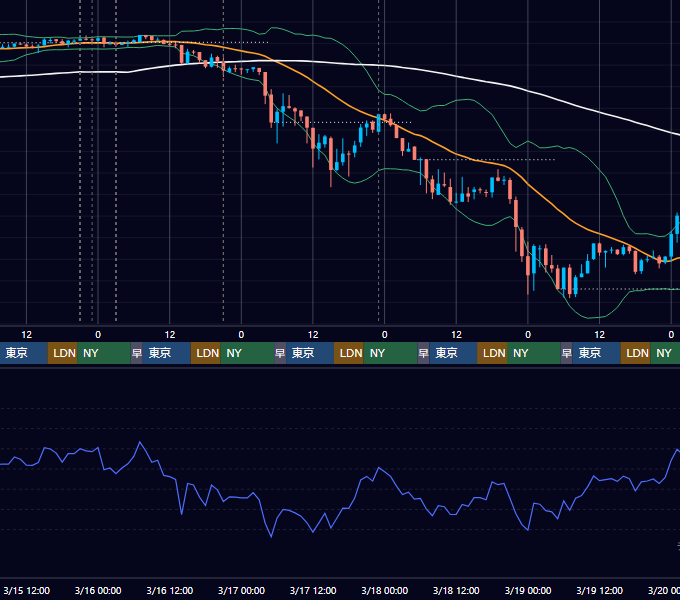Click the 早 early-session block before 3/18 東京
The image size is (680, 600).
point(423,353)
